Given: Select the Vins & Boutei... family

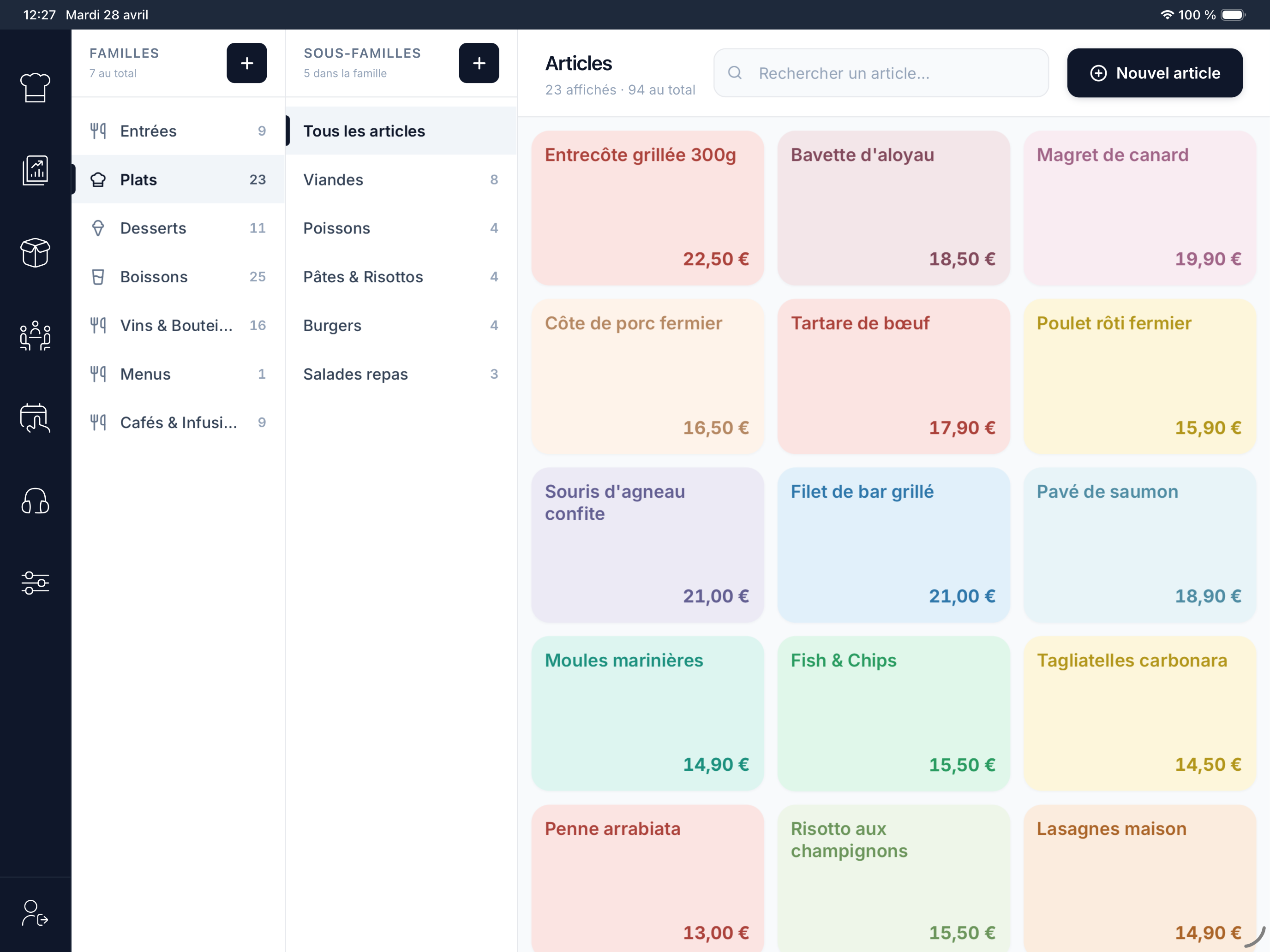Looking at the screenshot, I should pos(178,325).
